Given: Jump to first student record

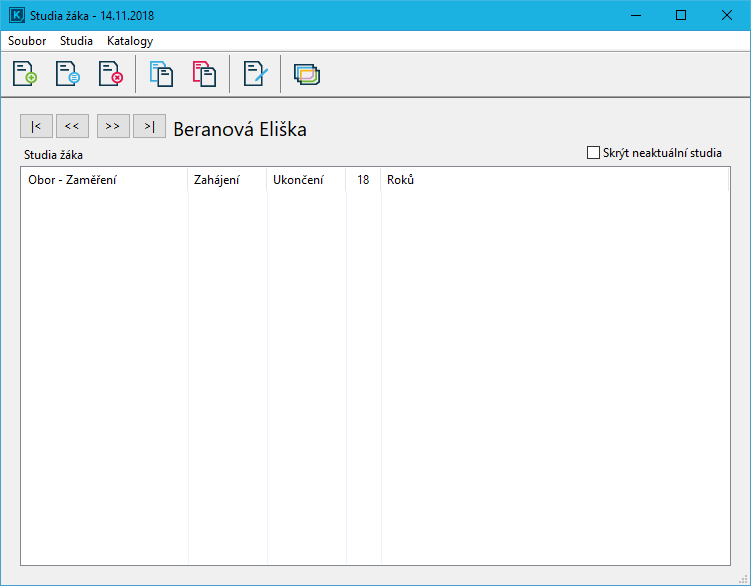Looking at the screenshot, I should click(36, 126).
